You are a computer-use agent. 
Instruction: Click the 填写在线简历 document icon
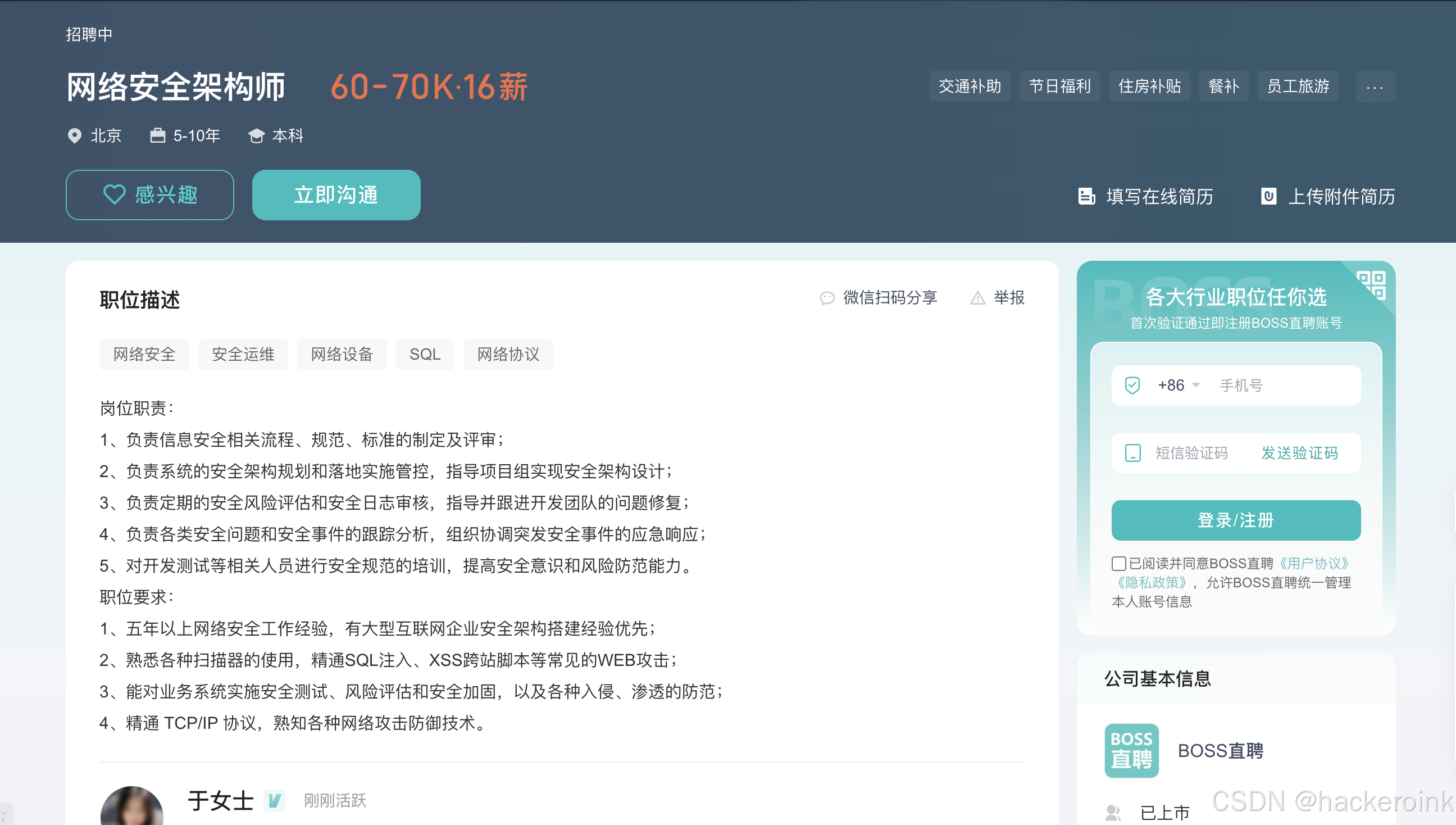(x=1087, y=197)
